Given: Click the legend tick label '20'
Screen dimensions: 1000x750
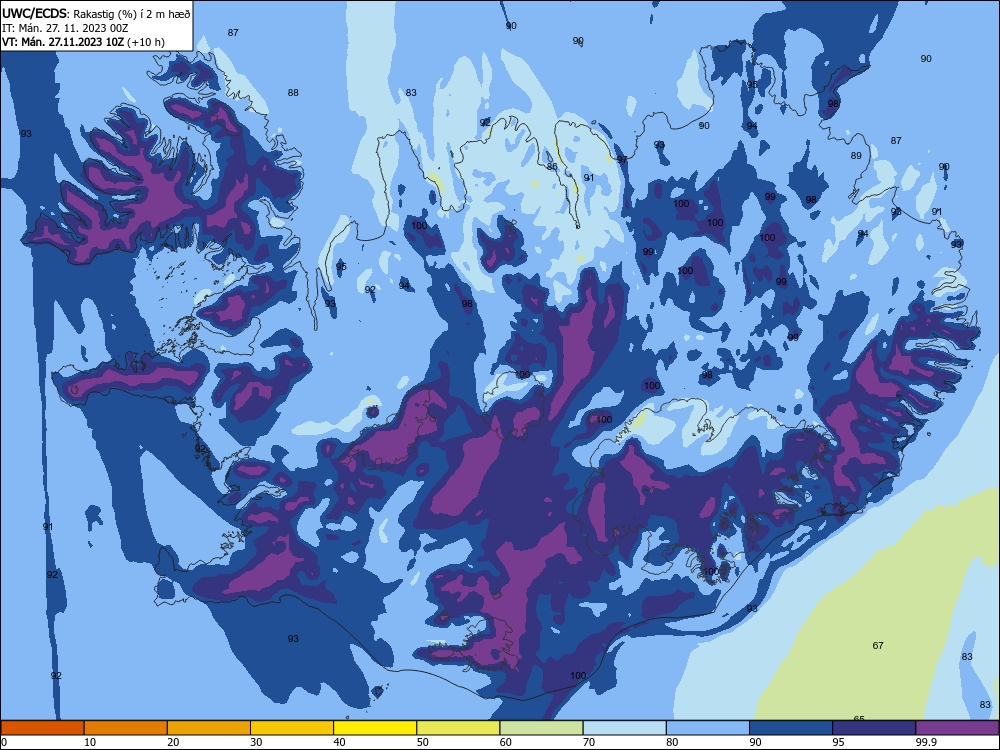Looking at the screenshot, I should [173, 742].
